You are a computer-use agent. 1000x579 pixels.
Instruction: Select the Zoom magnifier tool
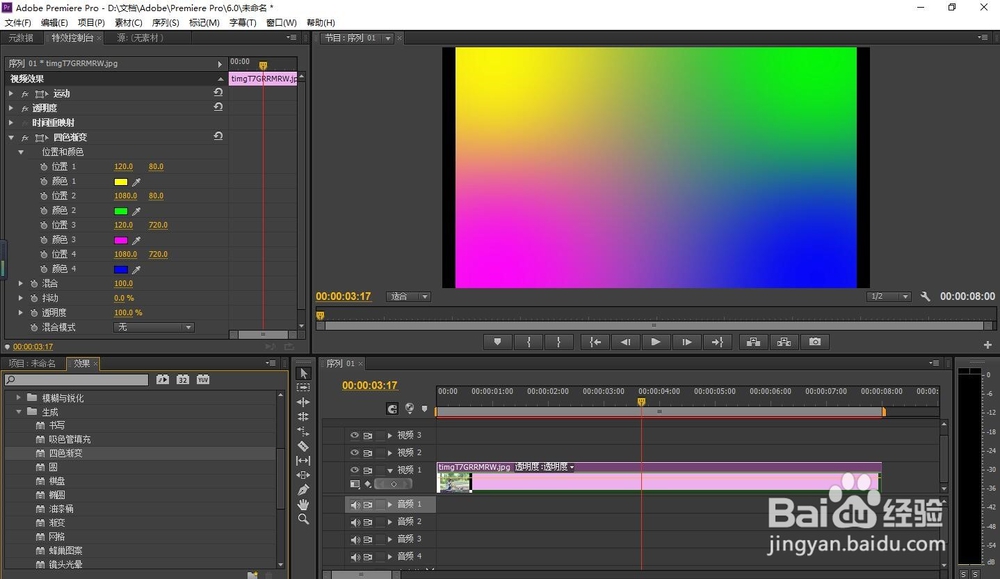(x=304, y=519)
